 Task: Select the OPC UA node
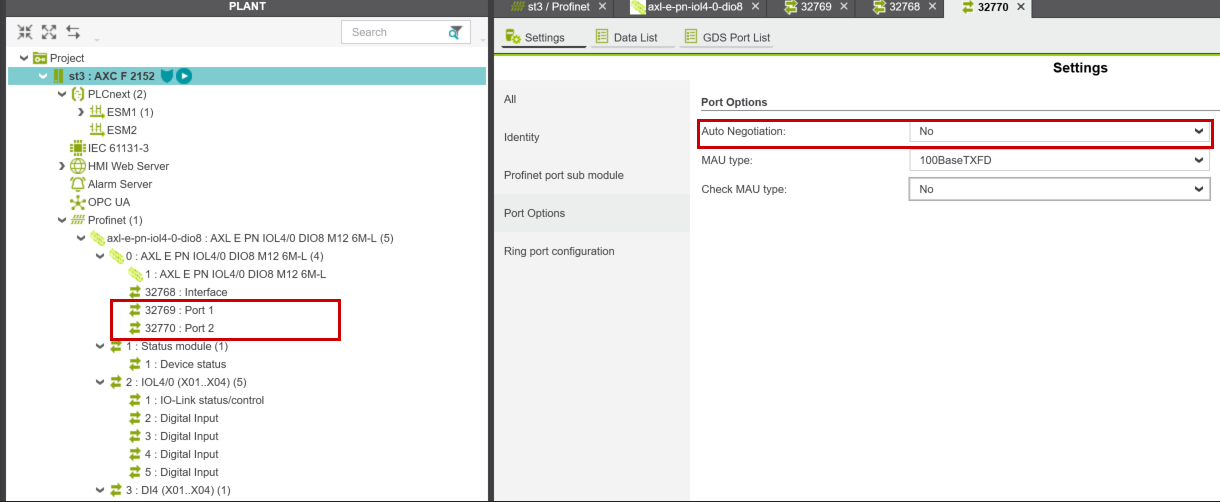[108, 202]
